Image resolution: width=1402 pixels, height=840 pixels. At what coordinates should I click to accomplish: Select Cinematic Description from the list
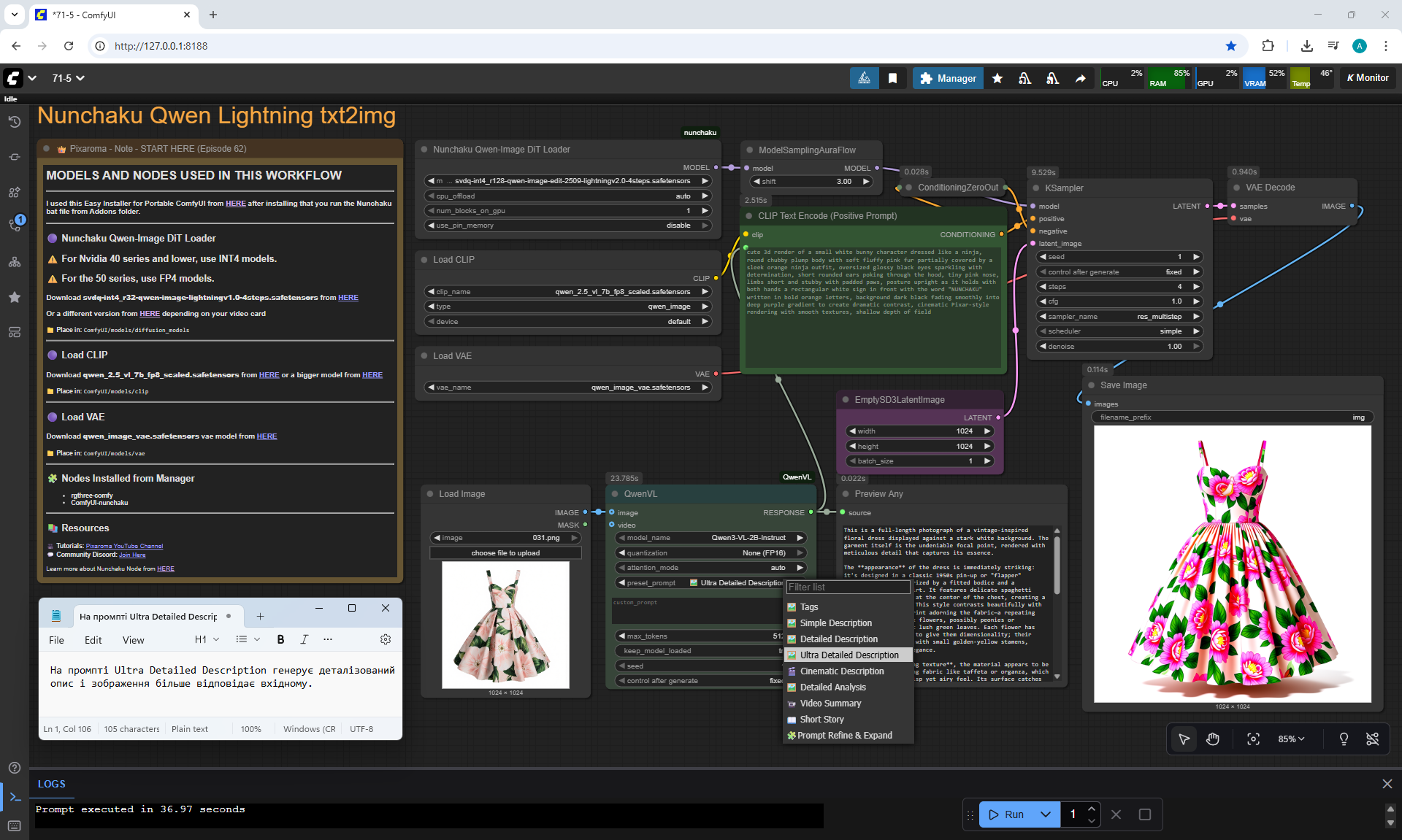pos(841,671)
